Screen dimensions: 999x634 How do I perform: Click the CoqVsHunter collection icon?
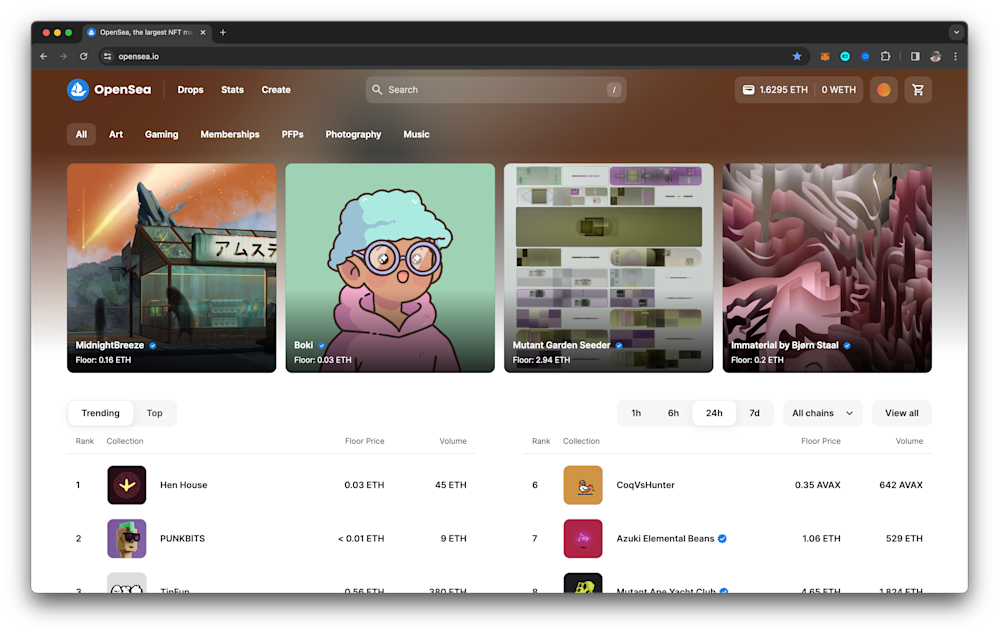pyautogui.click(x=583, y=485)
